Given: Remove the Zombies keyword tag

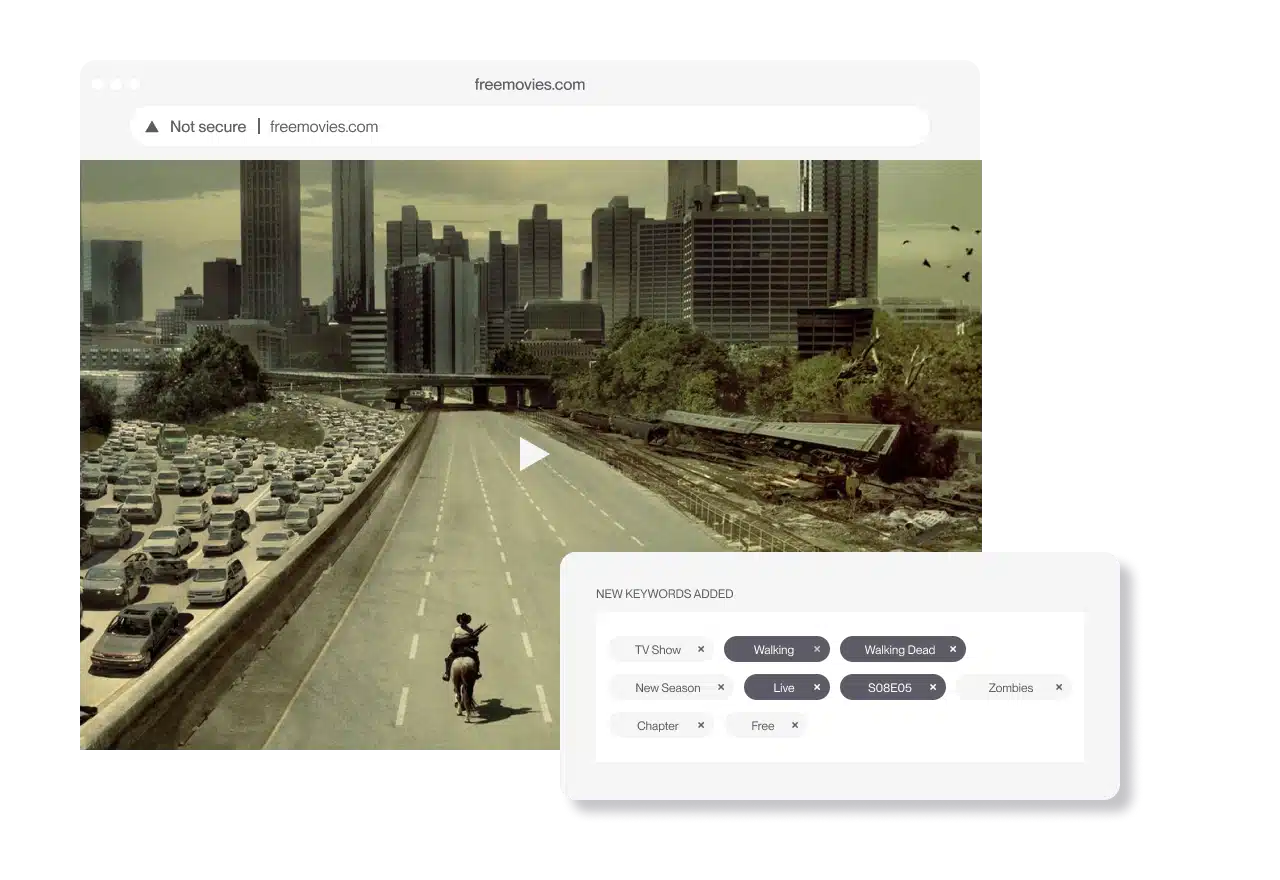Looking at the screenshot, I should tap(1059, 687).
